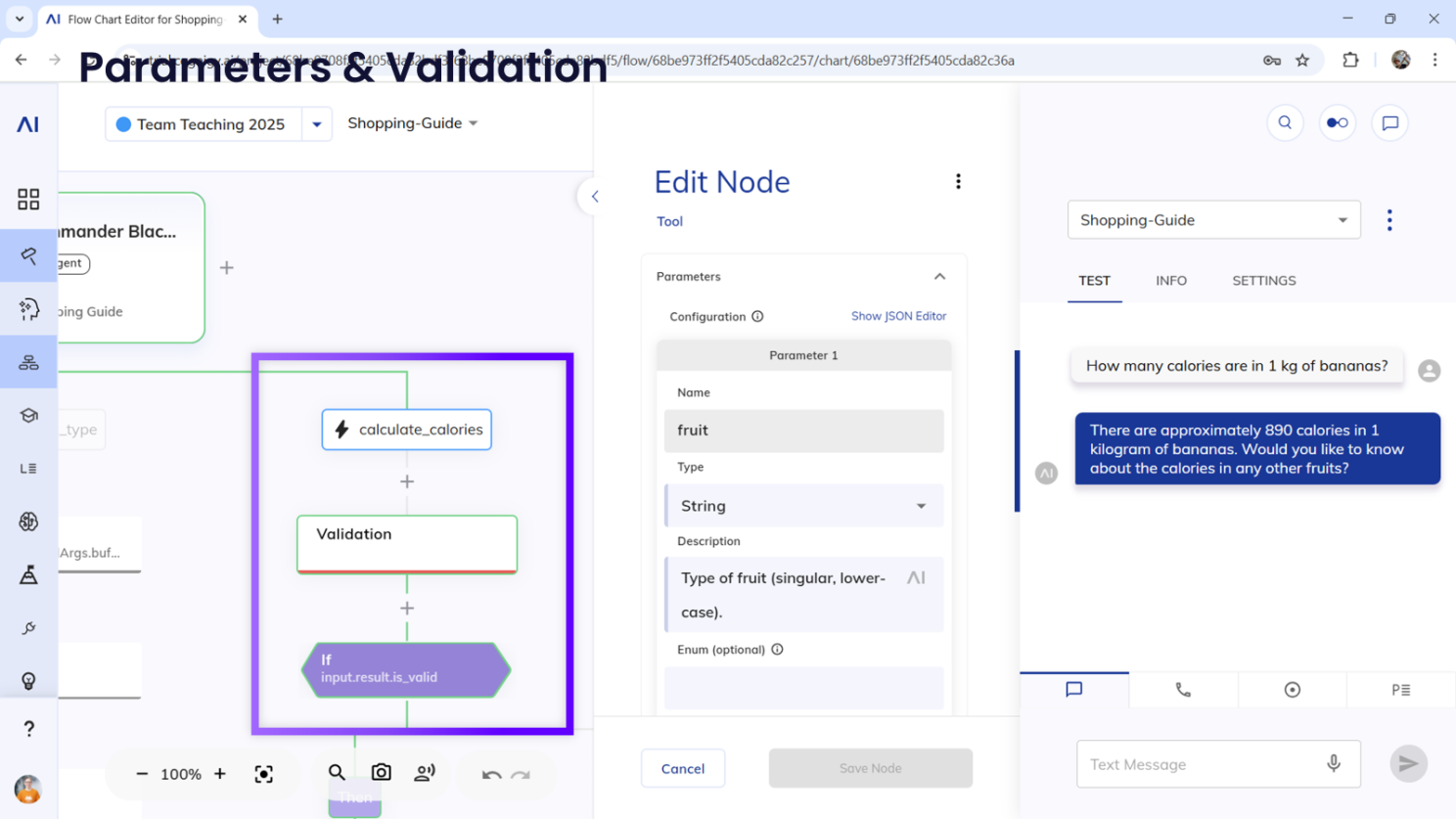Click the fit-to-view focus icon near zoom controls
Viewport: 1456px width, 819px height.
click(x=263, y=773)
